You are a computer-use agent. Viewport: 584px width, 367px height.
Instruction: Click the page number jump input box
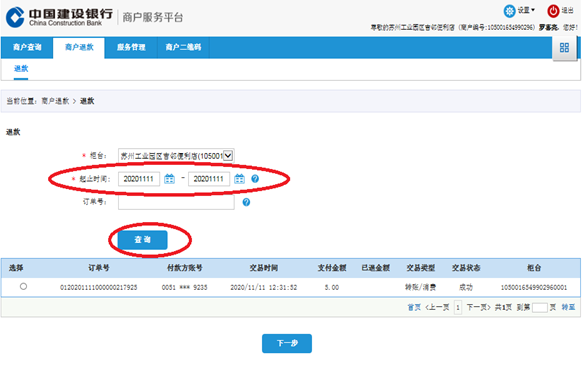tap(540, 307)
